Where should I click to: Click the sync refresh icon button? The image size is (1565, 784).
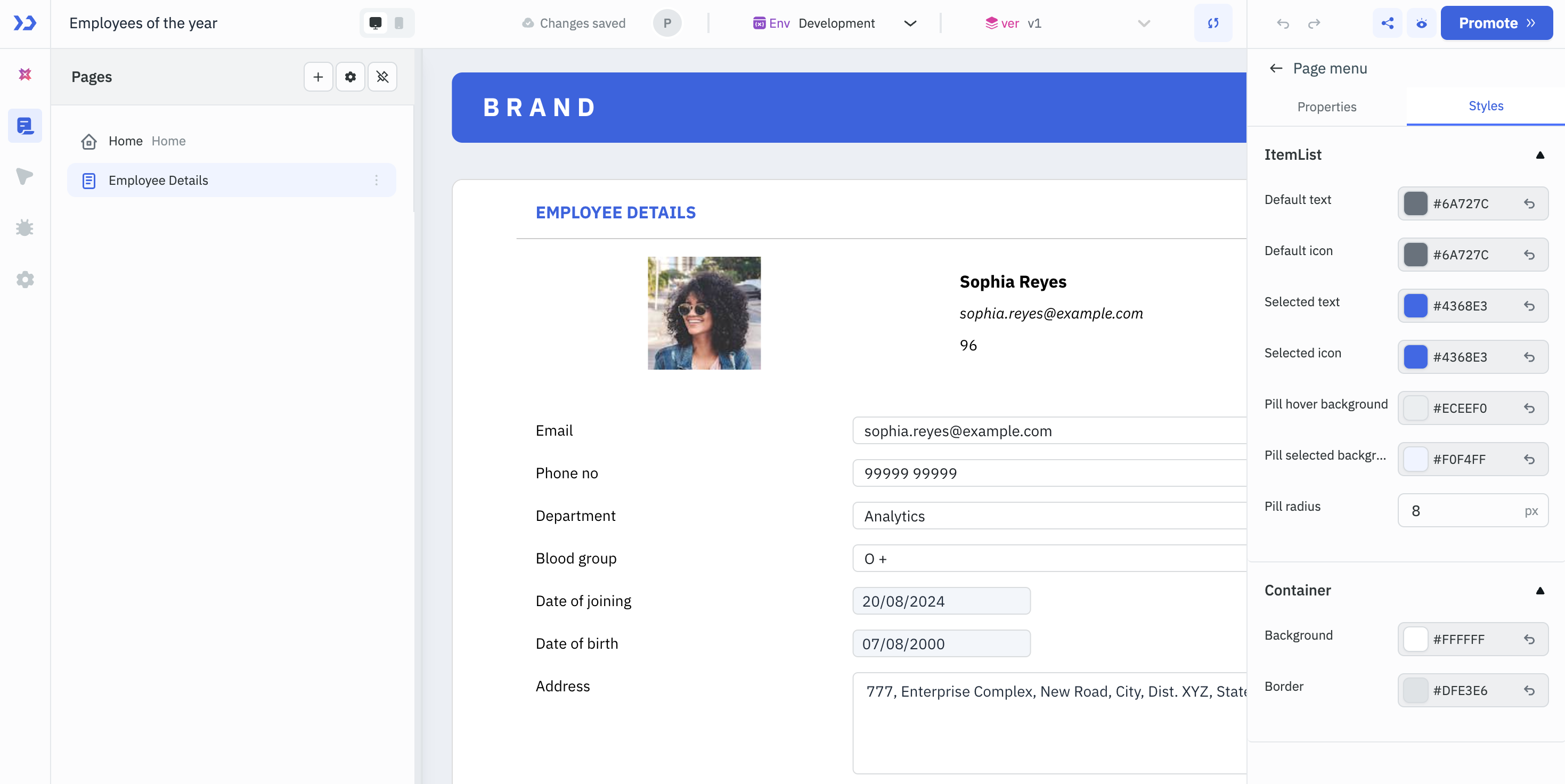[1212, 23]
